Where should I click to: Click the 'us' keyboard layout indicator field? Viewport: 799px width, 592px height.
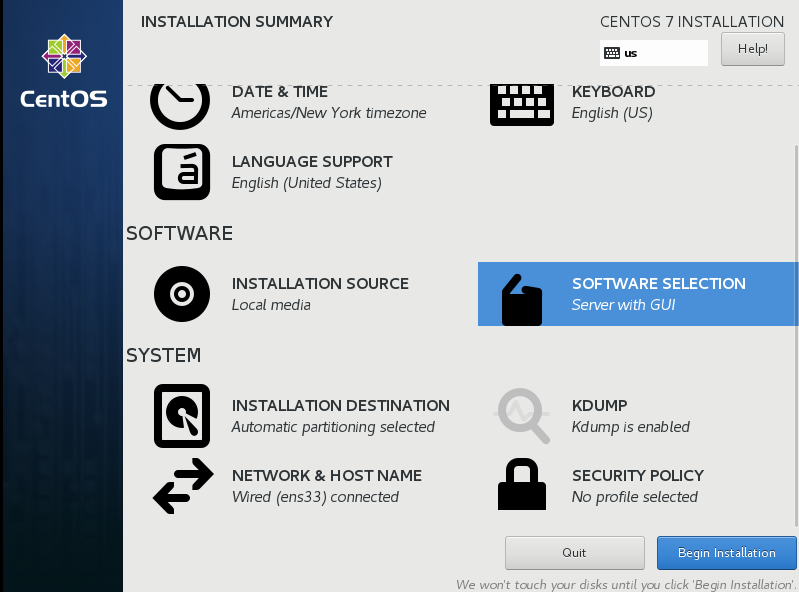654,53
